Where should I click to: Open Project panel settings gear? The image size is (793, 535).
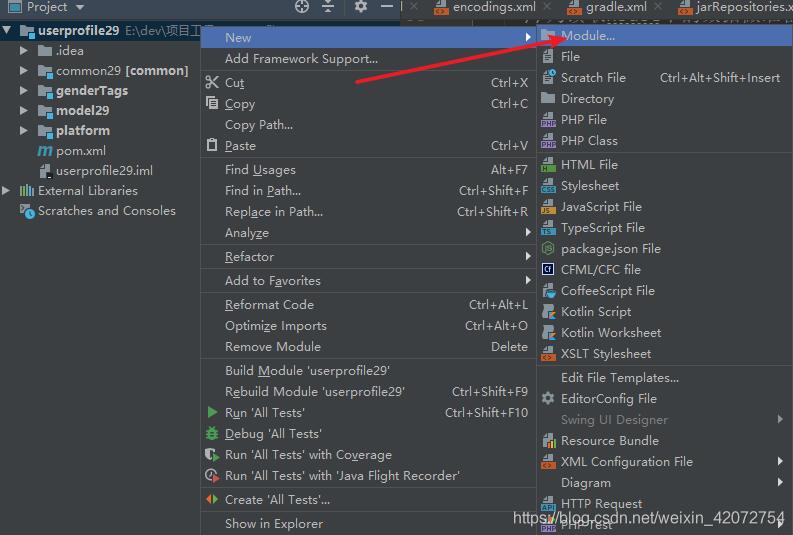click(x=361, y=7)
